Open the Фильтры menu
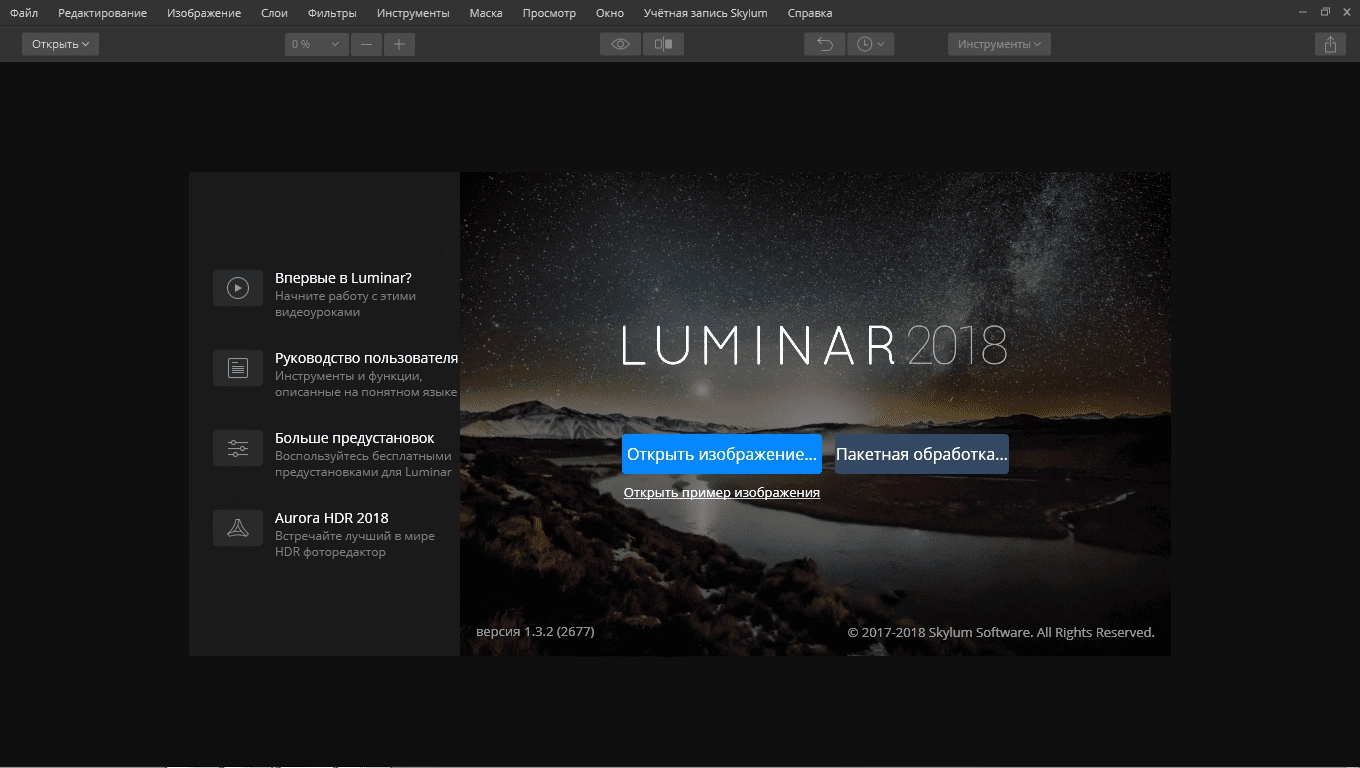The image size is (1360, 768). click(x=332, y=13)
